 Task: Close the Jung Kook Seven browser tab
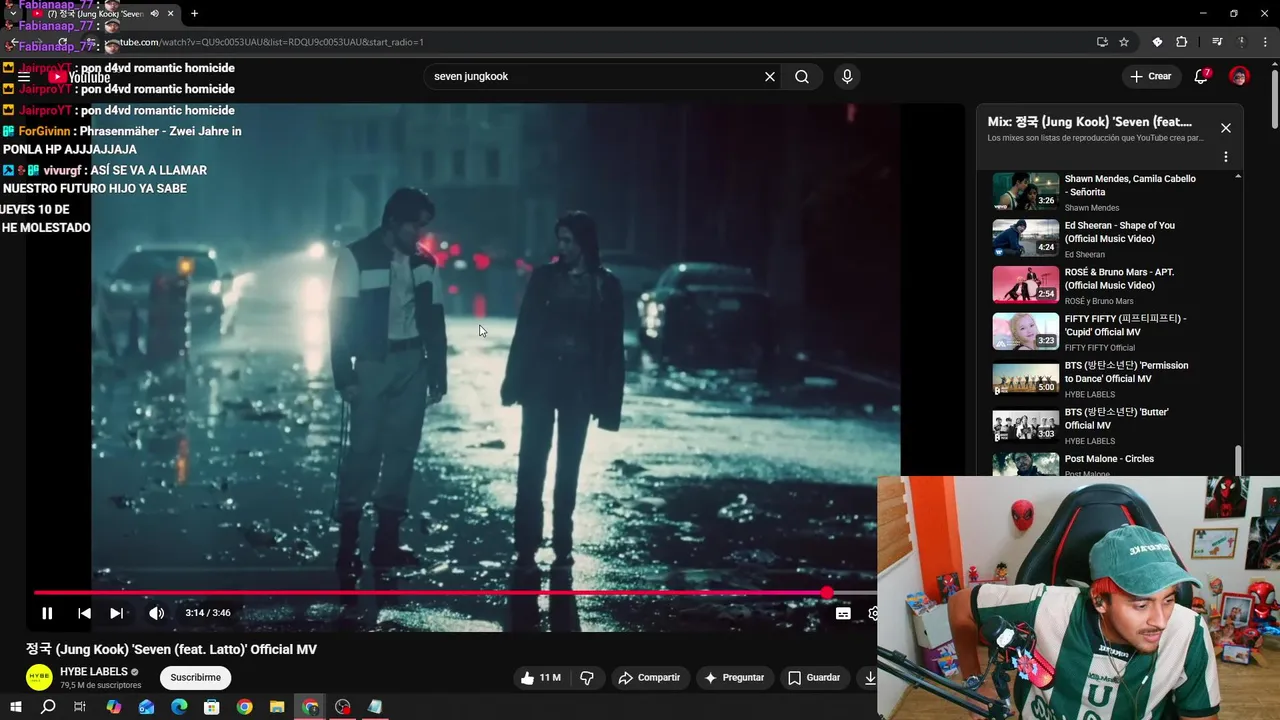click(171, 14)
